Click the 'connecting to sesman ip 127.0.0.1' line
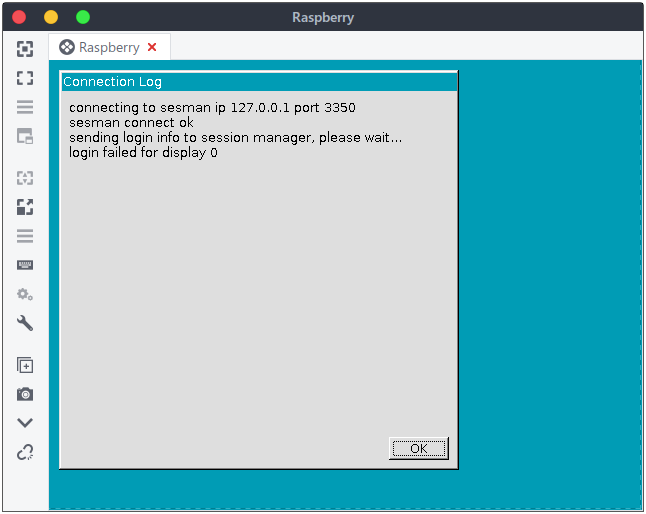Viewport: 646px width, 514px height. click(212, 107)
